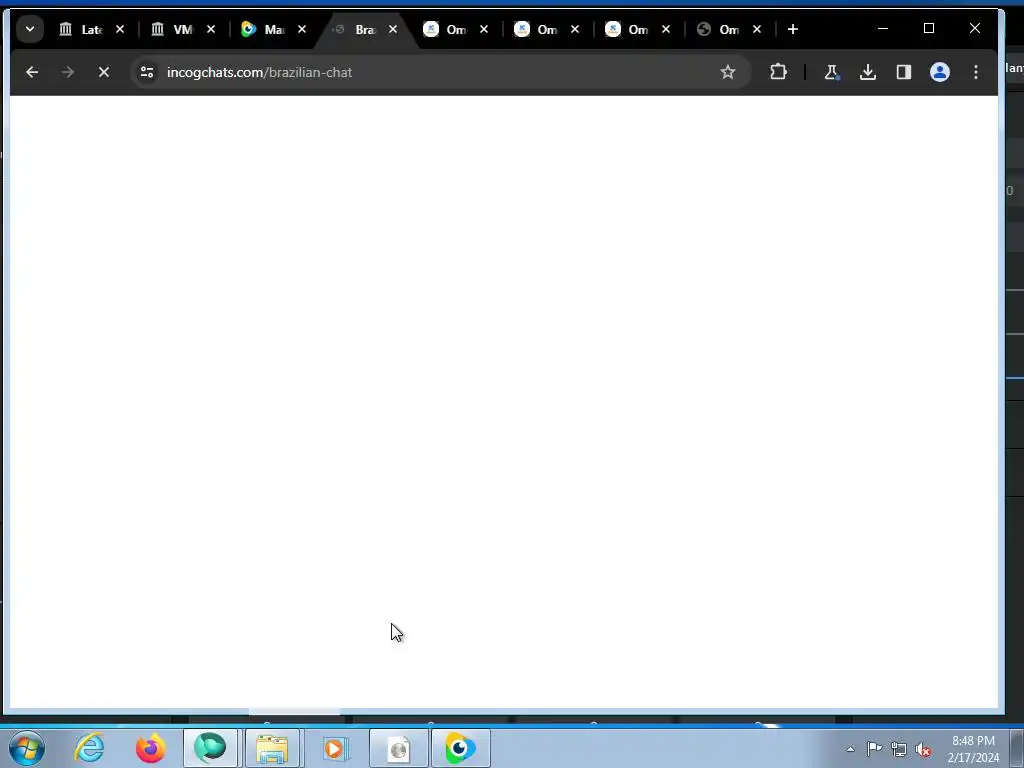Click the forward navigation arrow
The width and height of the screenshot is (1024, 768).
68,72
